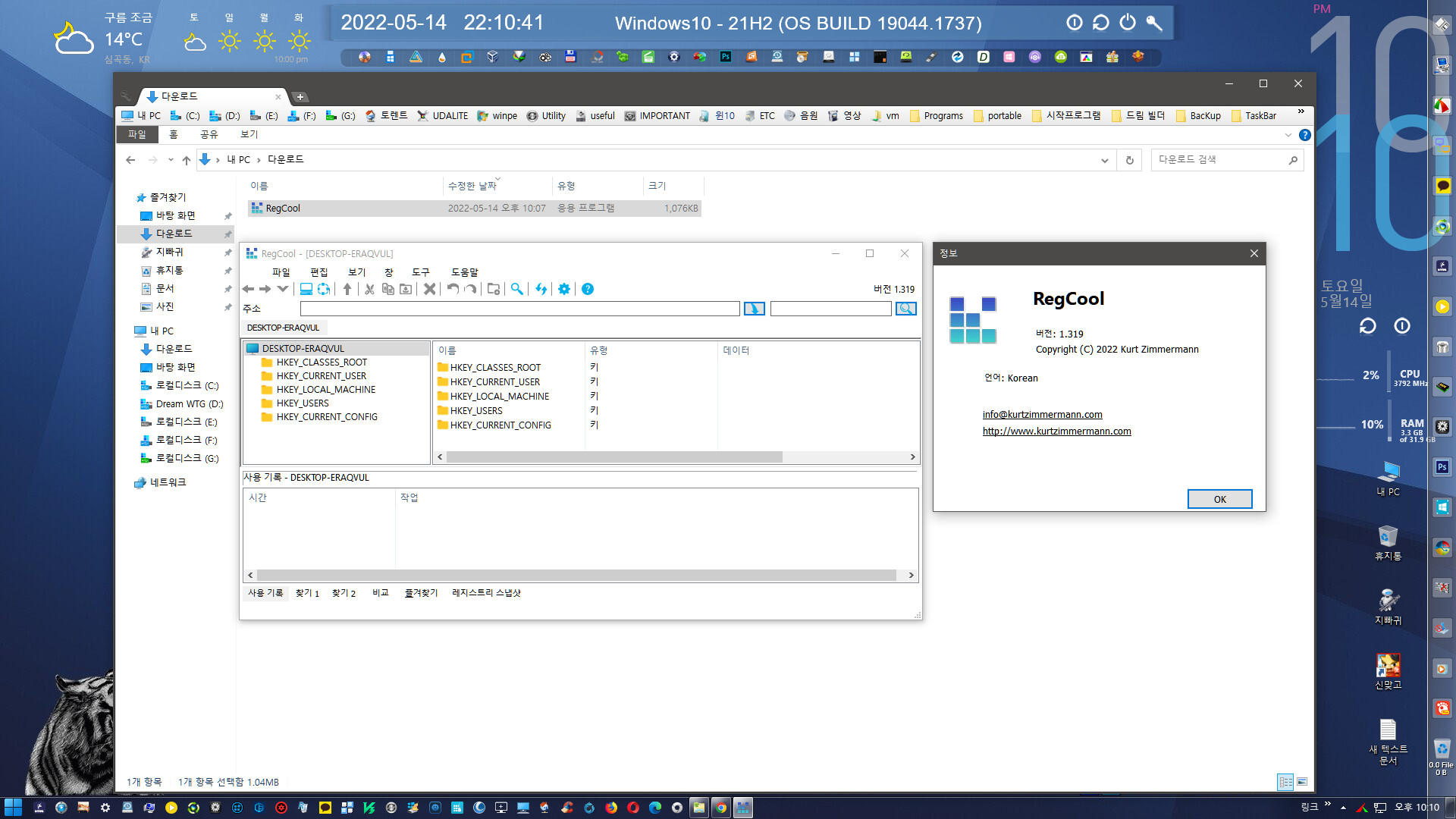
Task: Click the Delete X icon in RegCool toolbar
Action: [429, 289]
